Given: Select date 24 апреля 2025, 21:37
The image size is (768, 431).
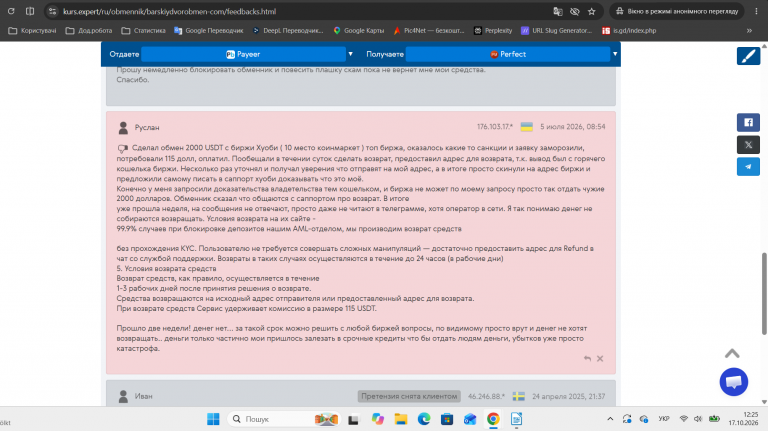Looking at the screenshot, I should click(569, 396).
